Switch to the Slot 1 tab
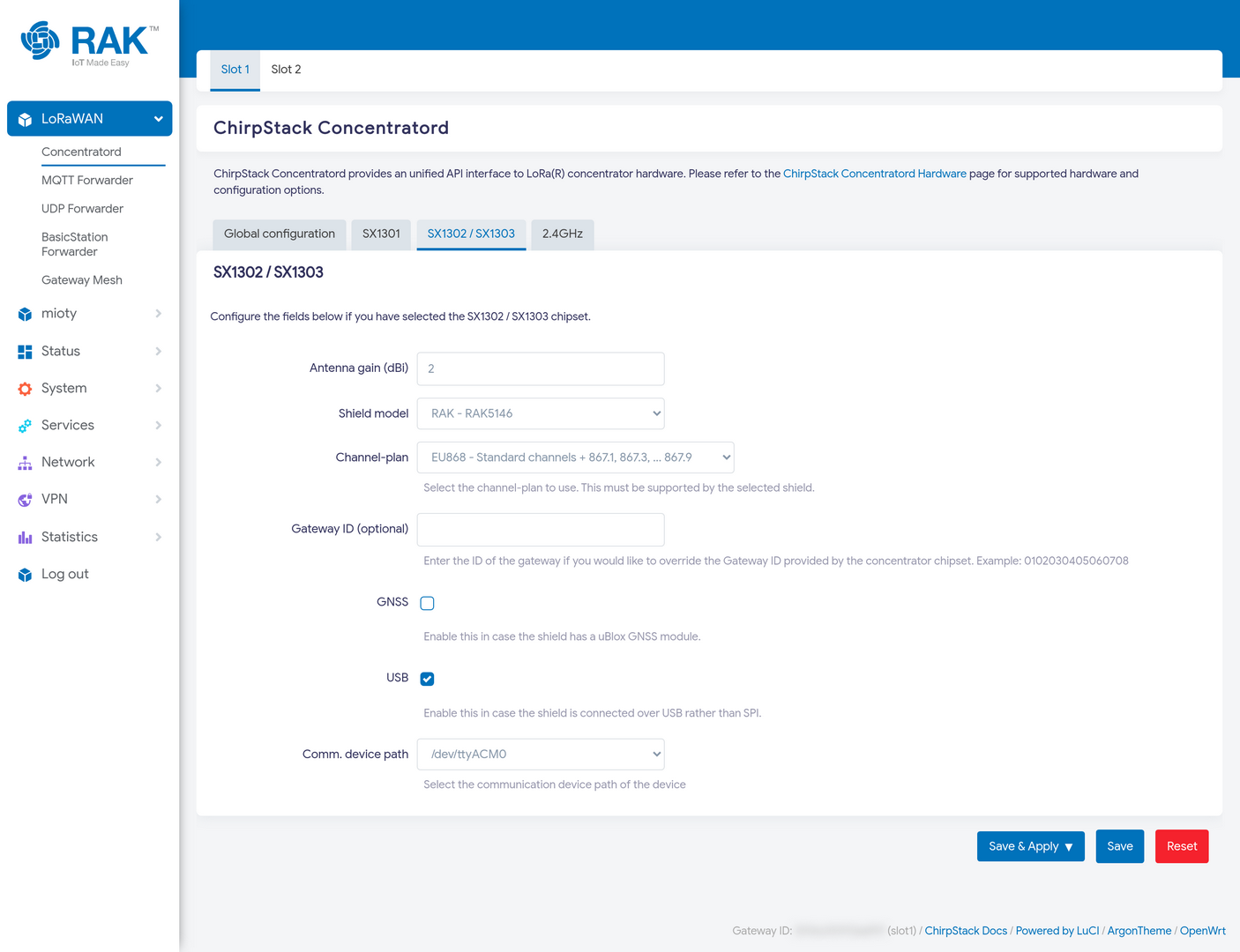1240x952 pixels. click(235, 70)
